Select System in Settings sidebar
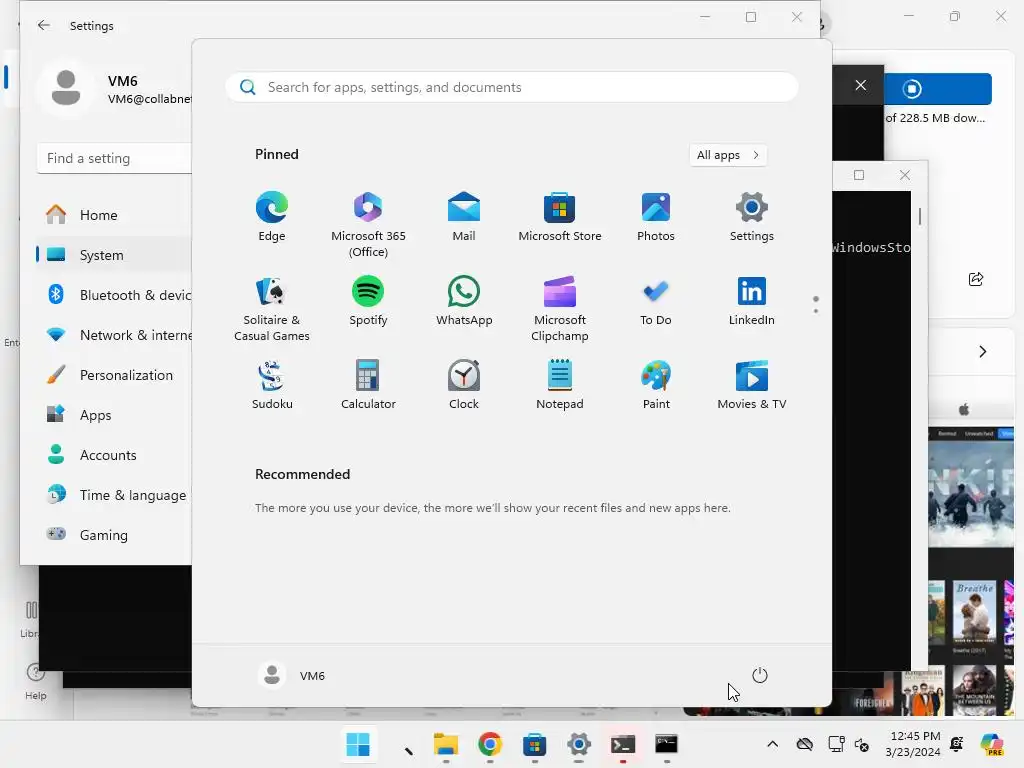Image resolution: width=1024 pixels, height=768 pixels. point(113,255)
